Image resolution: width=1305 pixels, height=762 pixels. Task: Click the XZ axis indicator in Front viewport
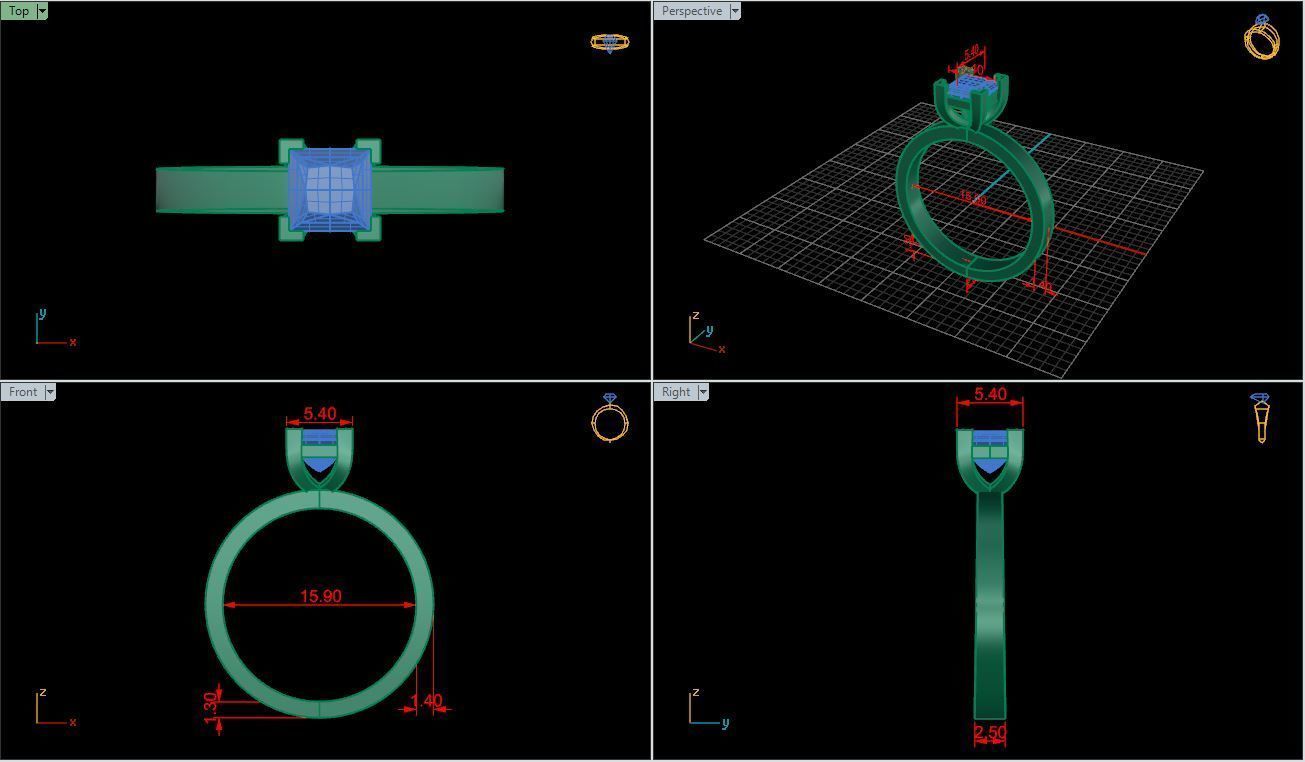point(56,708)
